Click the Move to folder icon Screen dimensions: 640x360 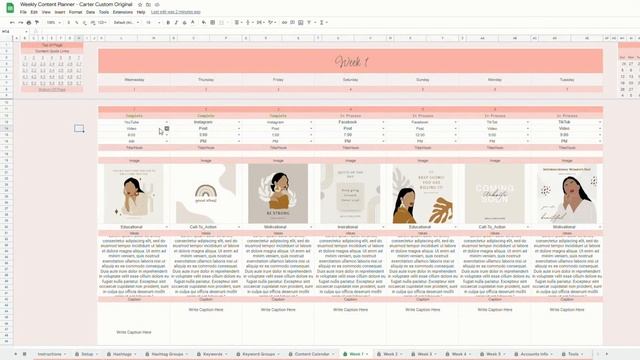point(149,4)
